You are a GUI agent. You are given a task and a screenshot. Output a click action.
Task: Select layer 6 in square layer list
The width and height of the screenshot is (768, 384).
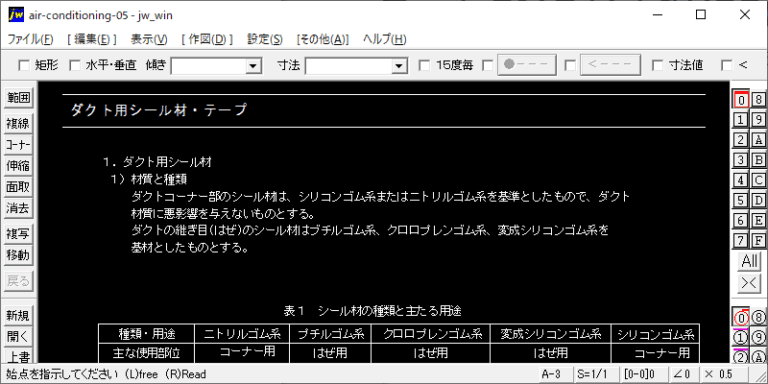point(741,220)
